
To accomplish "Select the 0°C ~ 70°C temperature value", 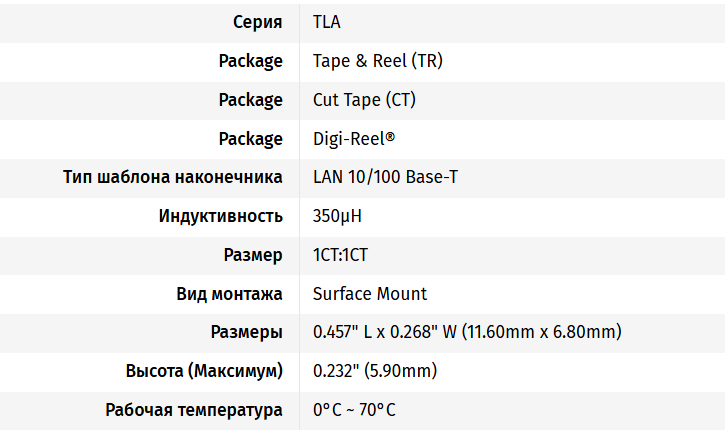I will 353,410.
